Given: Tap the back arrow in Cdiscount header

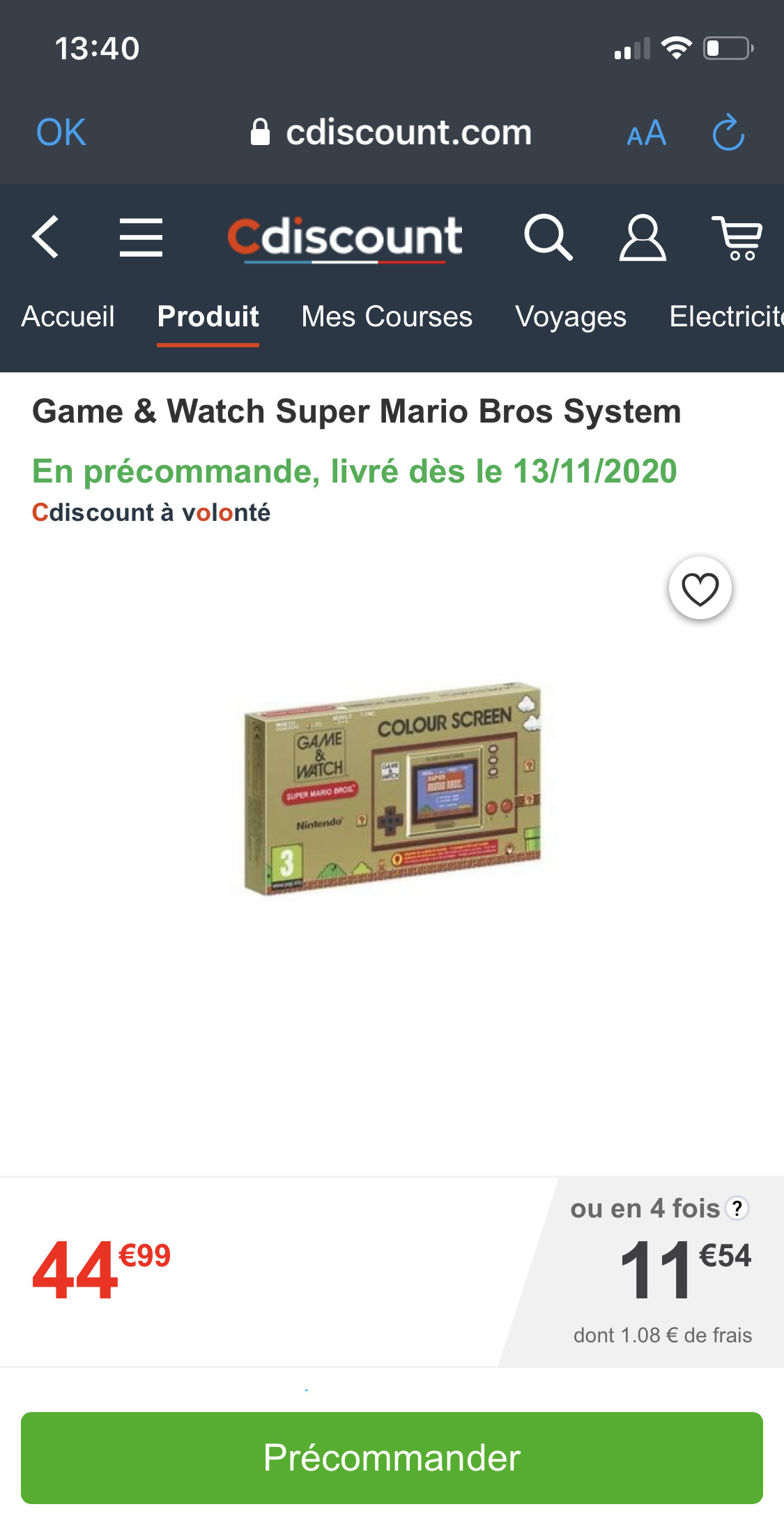Looking at the screenshot, I should click(45, 237).
